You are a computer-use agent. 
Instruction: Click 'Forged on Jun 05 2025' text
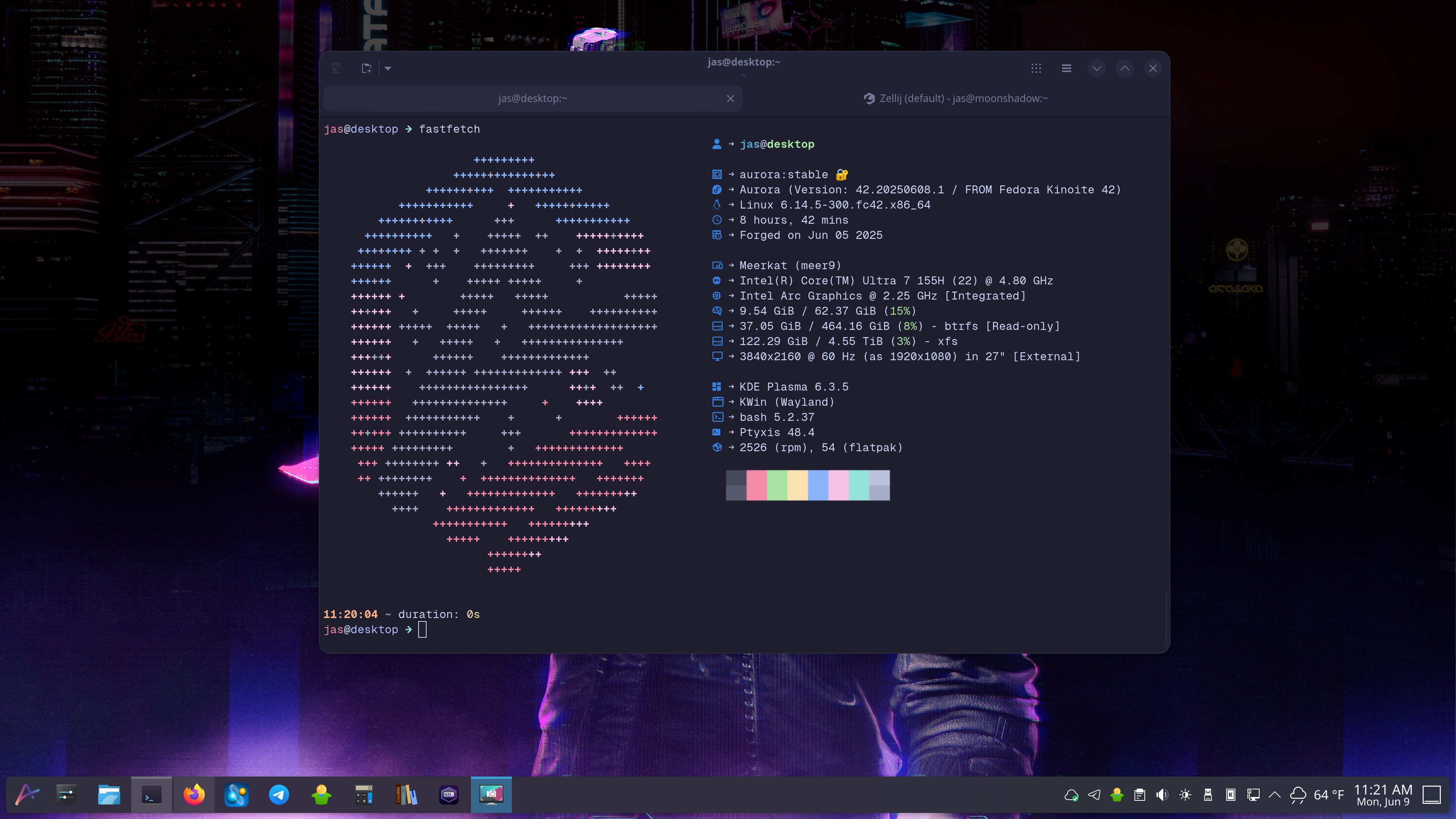[811, 235]
